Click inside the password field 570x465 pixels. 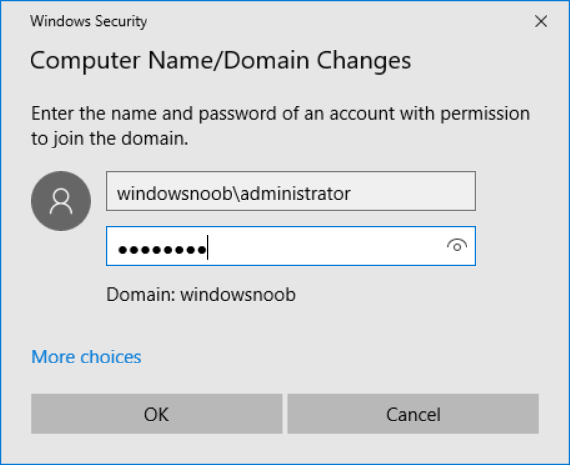click(291, 246)
